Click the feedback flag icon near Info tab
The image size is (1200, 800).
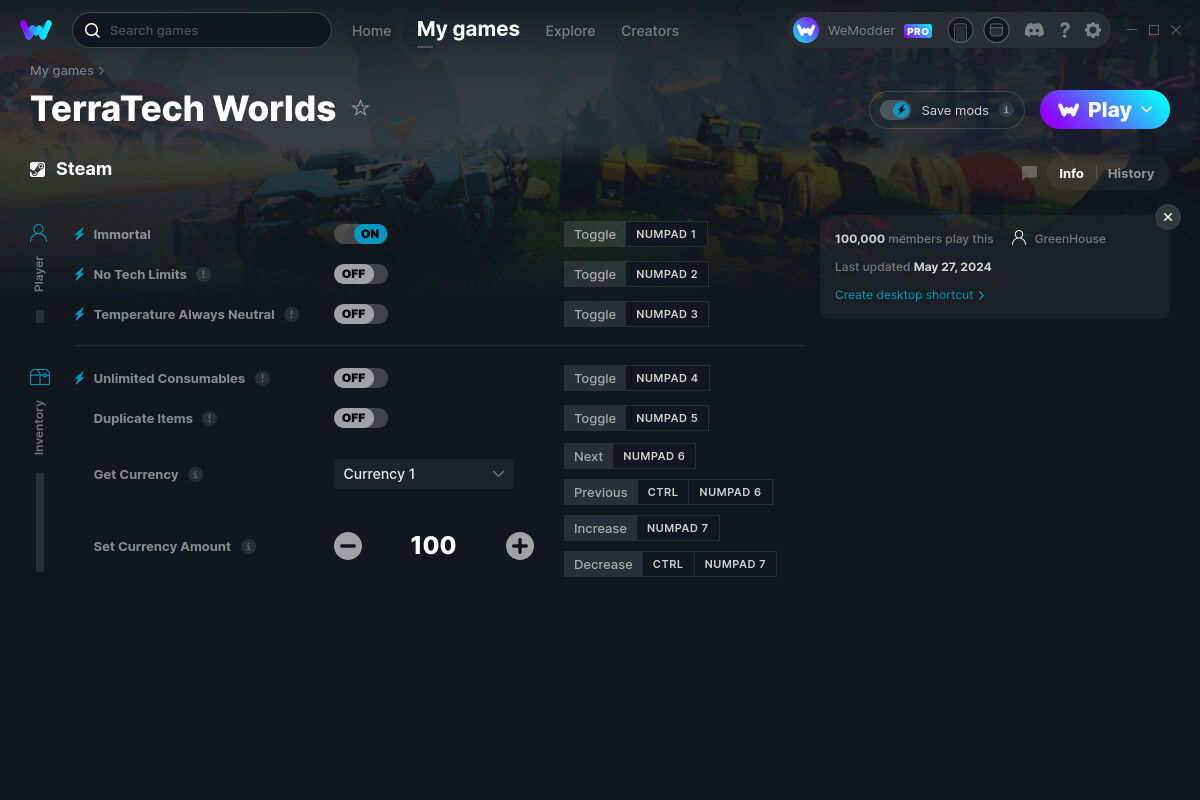(x=1029, y=172)
